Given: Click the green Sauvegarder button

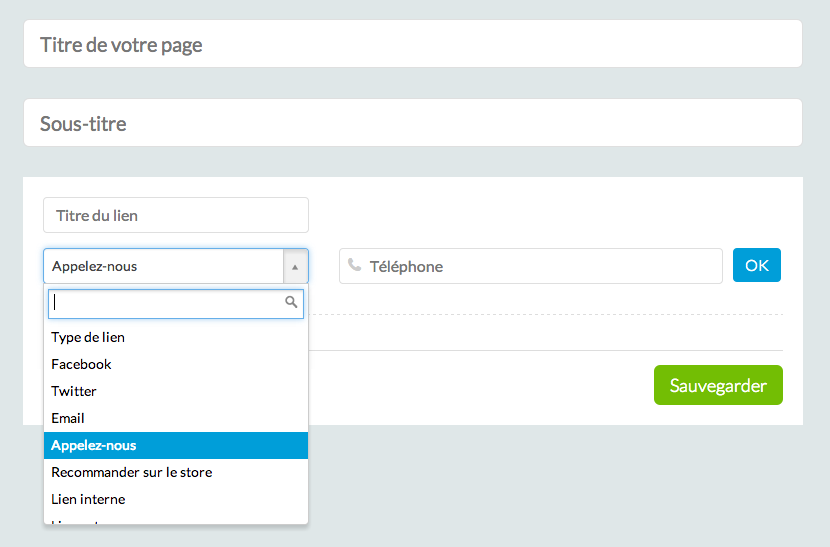Looking at the screenshot, I should (x=718, y=386).
